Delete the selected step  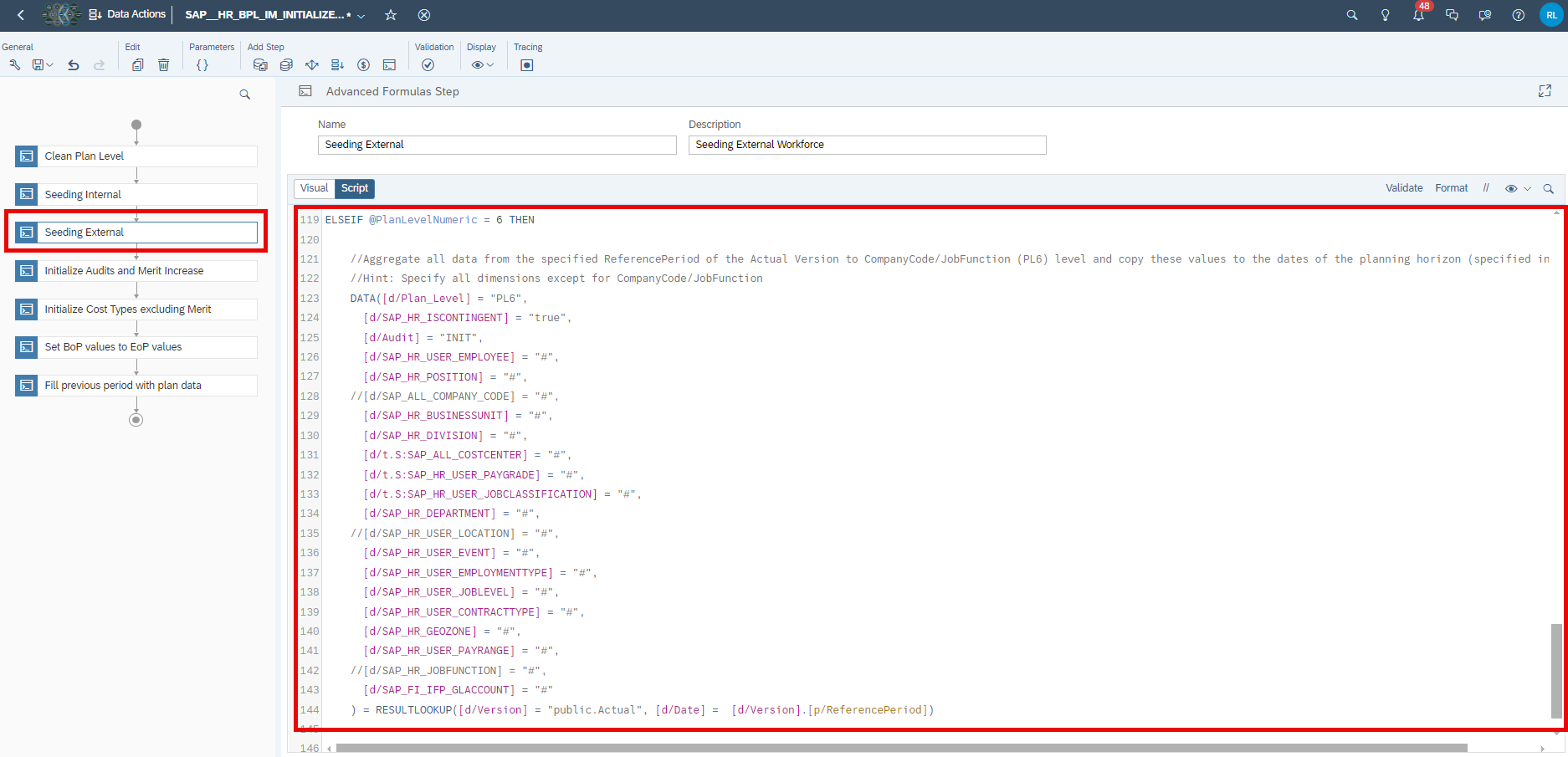(x=163, y=65)
